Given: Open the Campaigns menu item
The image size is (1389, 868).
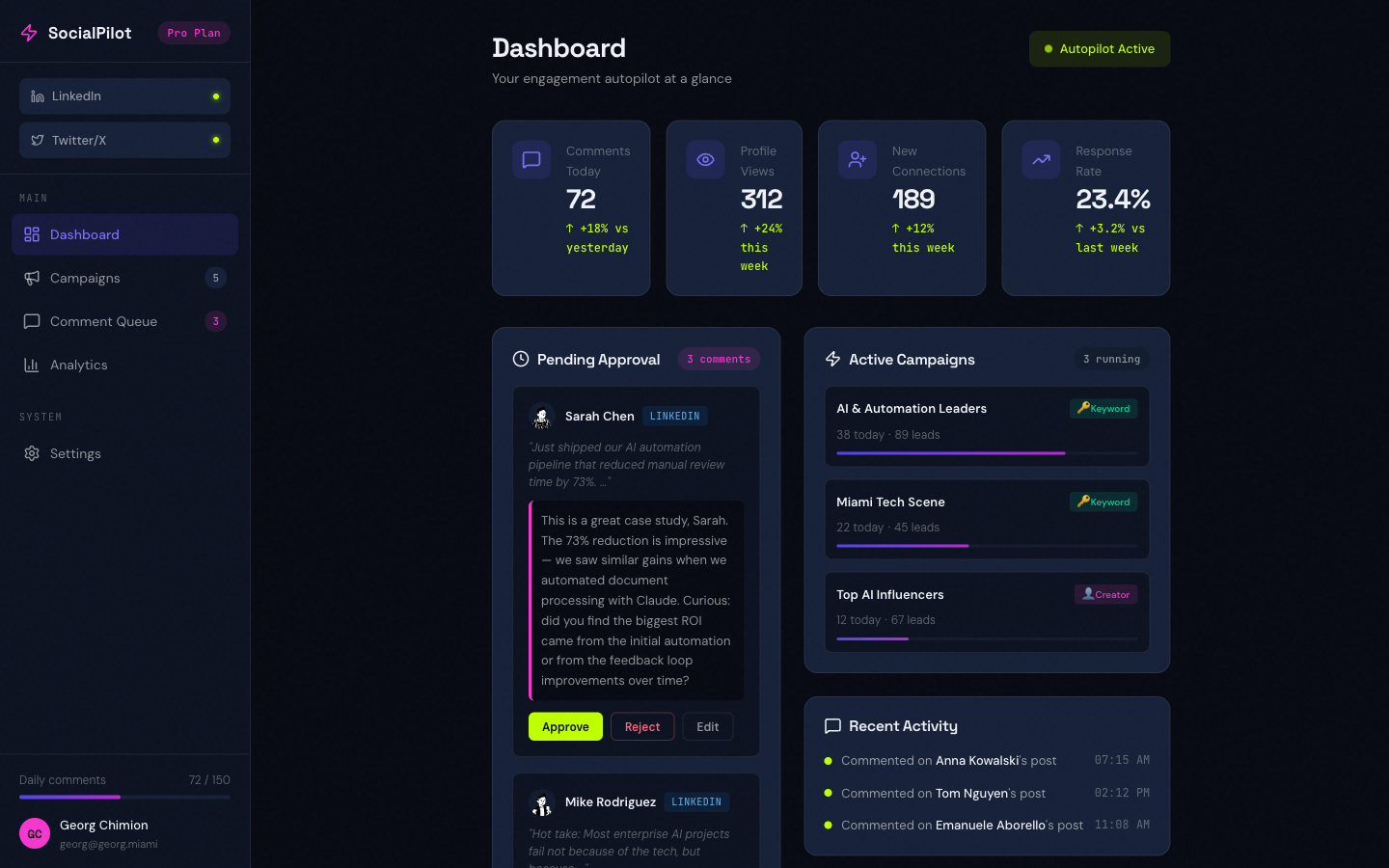Looking at the screenshot, I should coord(124,278).
